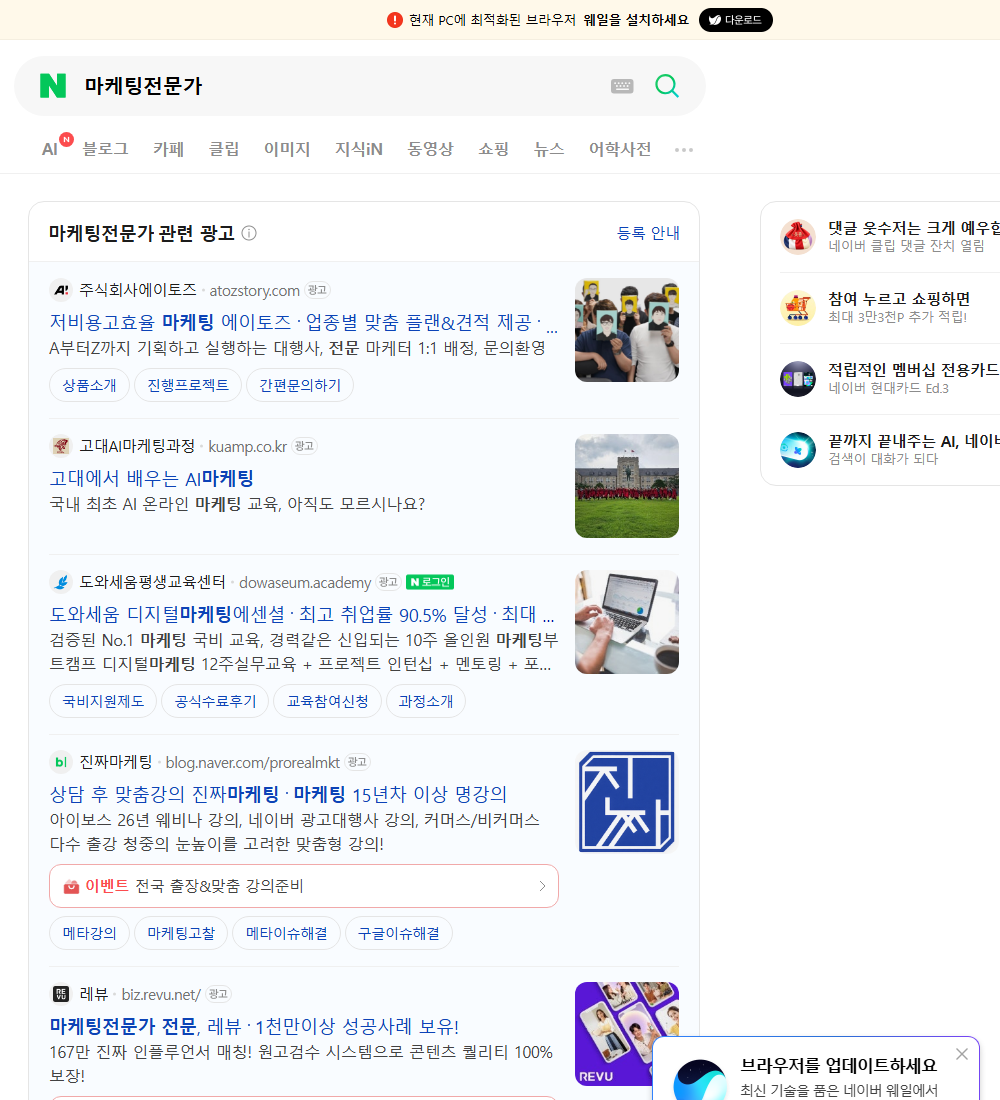Open the on-screen keyboard icon in search bar

(x=622, y=86)
